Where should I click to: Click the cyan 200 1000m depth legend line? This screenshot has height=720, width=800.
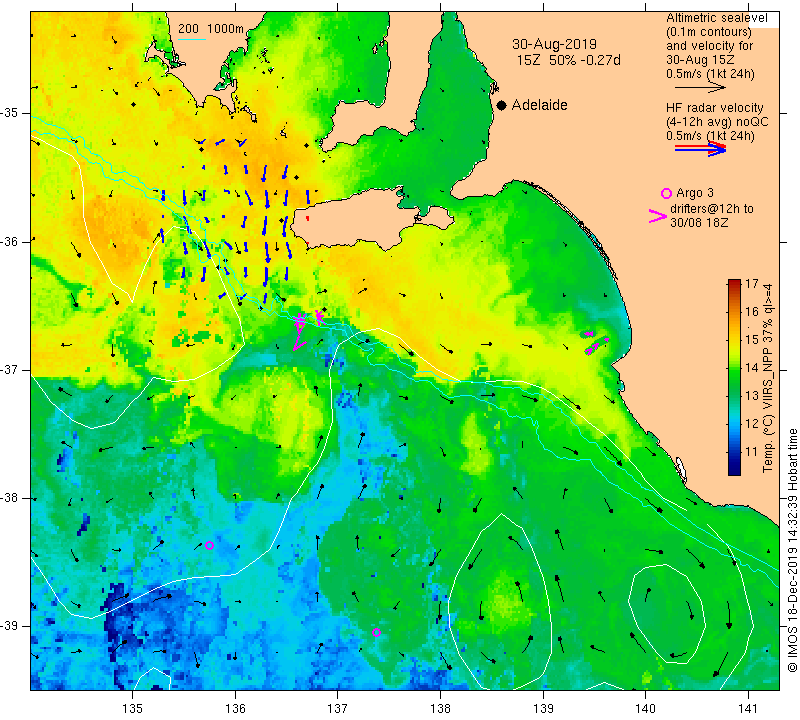point(192,39)
